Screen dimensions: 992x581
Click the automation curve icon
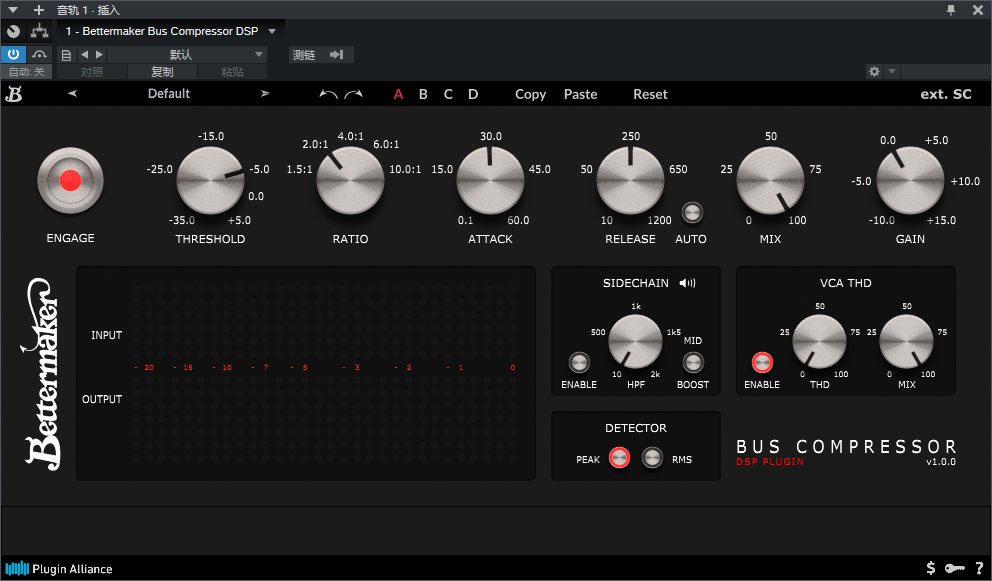(x=39, y=55)
